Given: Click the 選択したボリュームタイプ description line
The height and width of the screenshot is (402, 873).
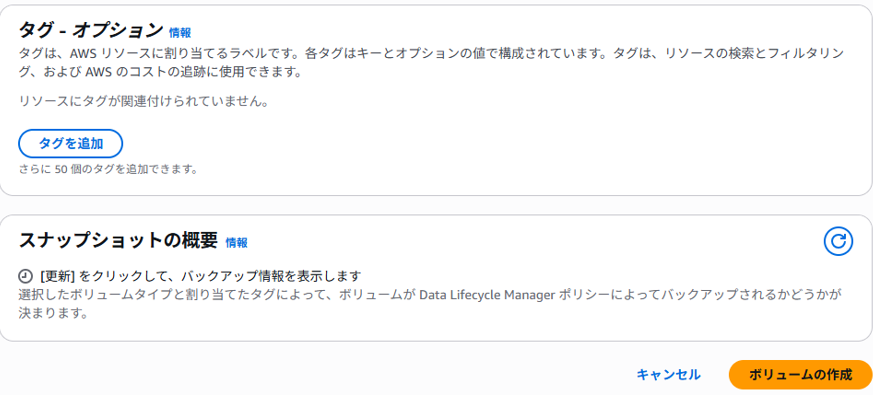Looking at the screenshot, I should 430,295.
